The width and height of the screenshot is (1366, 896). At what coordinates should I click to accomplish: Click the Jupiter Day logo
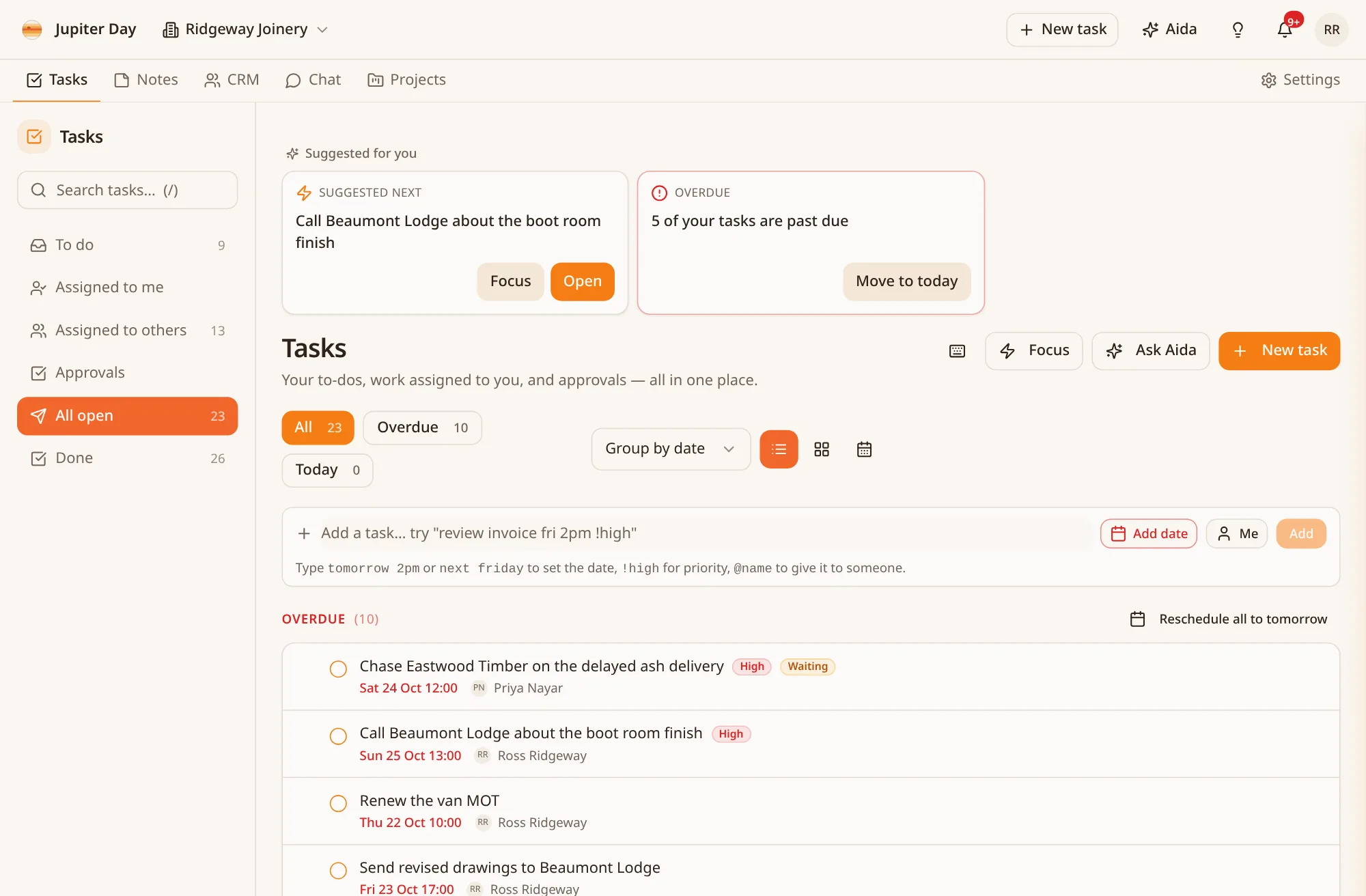point(32,29)
